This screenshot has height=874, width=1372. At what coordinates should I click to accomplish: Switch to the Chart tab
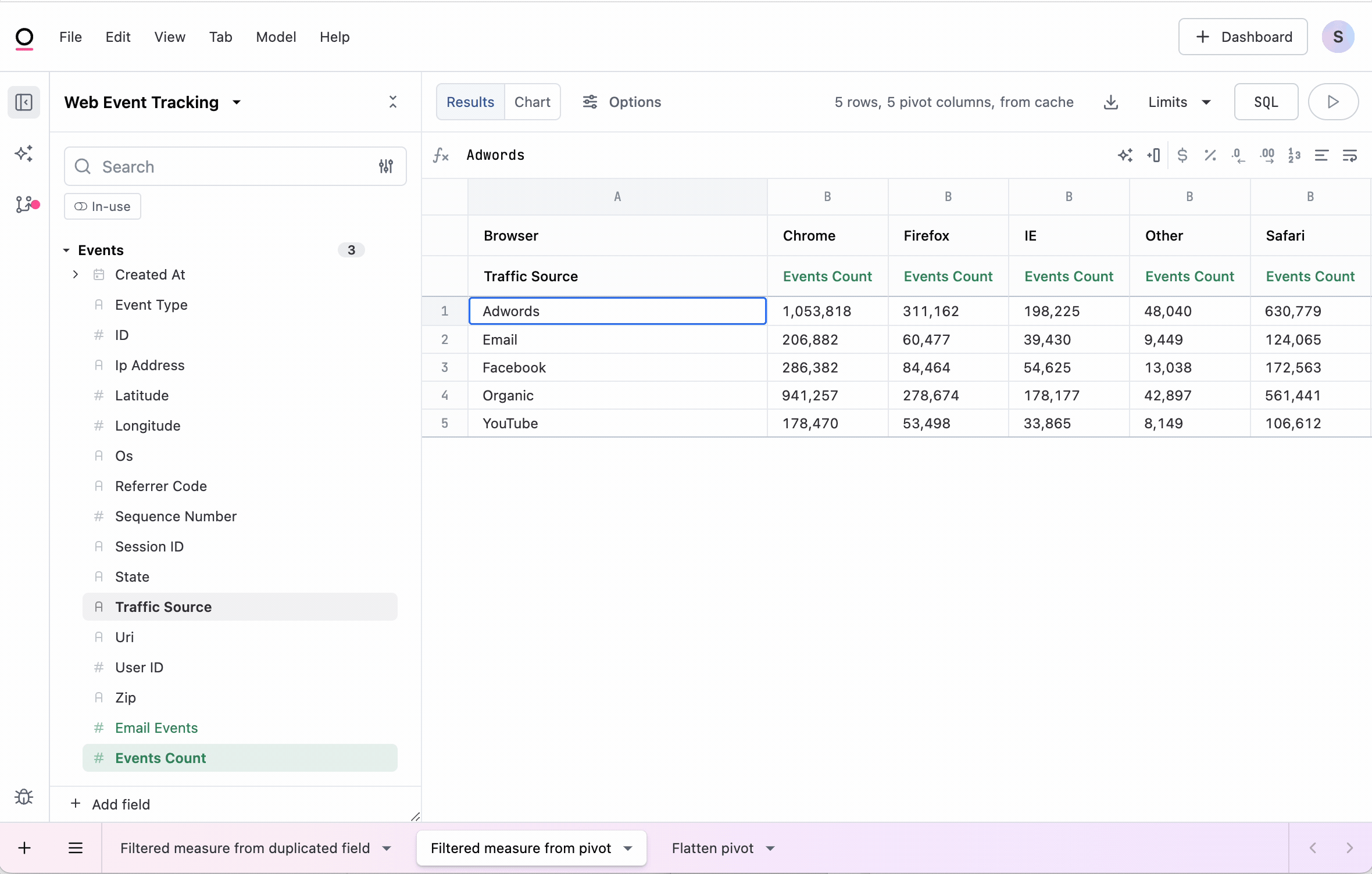coord(533,102)
